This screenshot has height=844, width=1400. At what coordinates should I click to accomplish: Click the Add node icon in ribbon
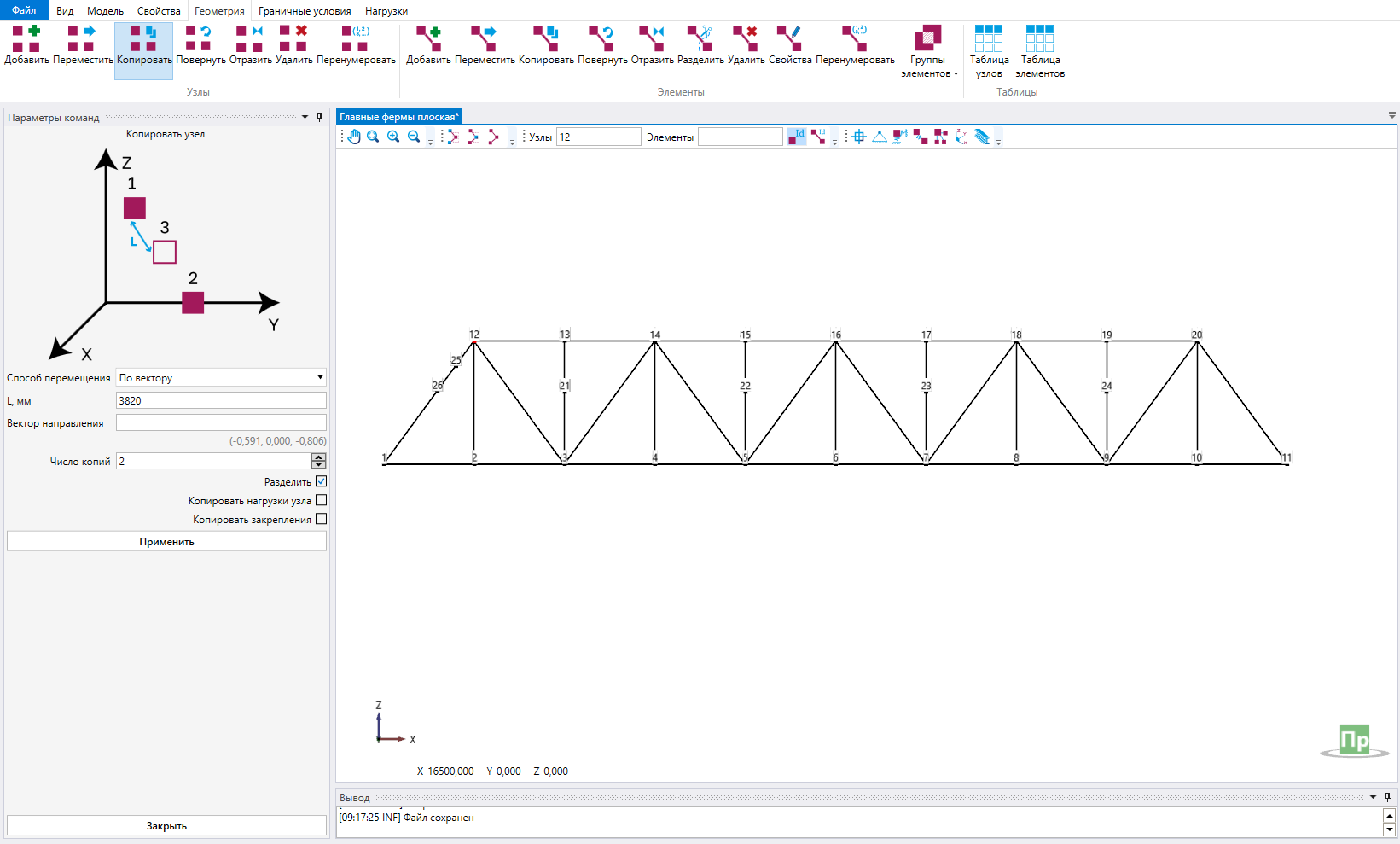click(26, 45)
